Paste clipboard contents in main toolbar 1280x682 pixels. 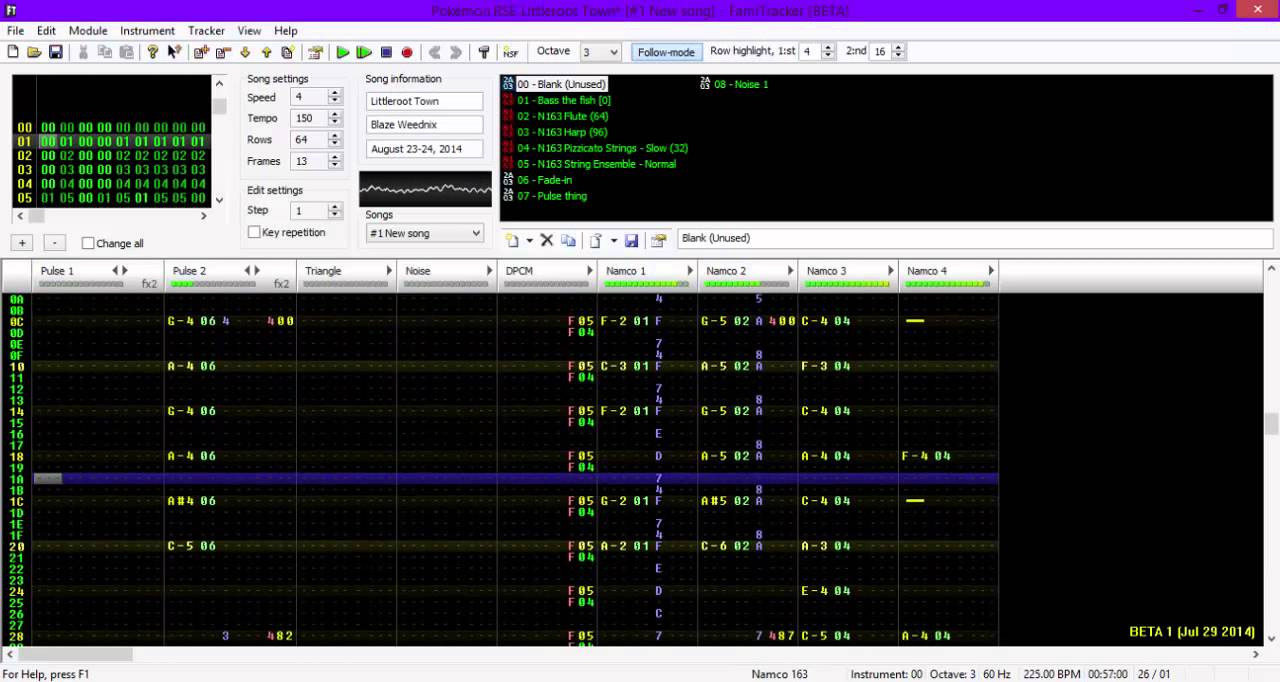click(x=126, y=52)
